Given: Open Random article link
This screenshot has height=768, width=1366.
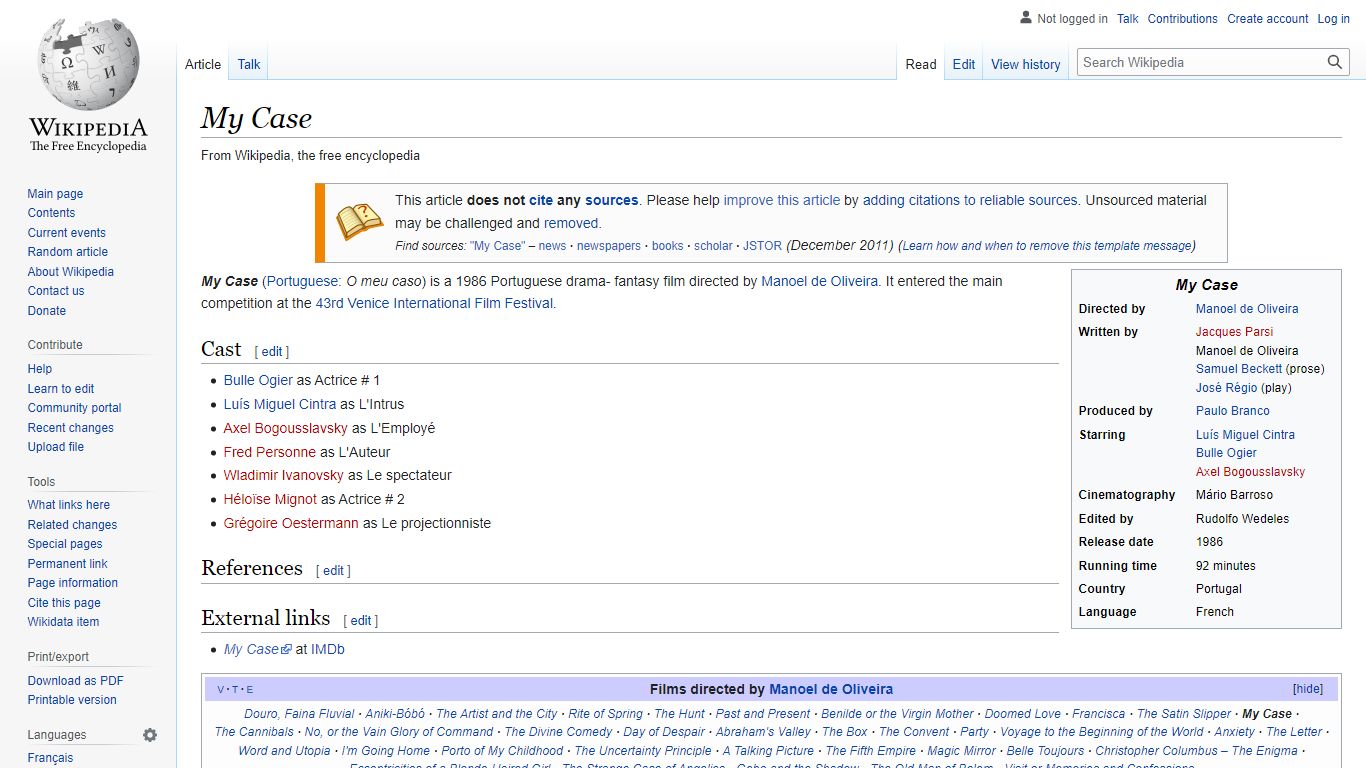Looking at the screenshot, I should [67, 252].
